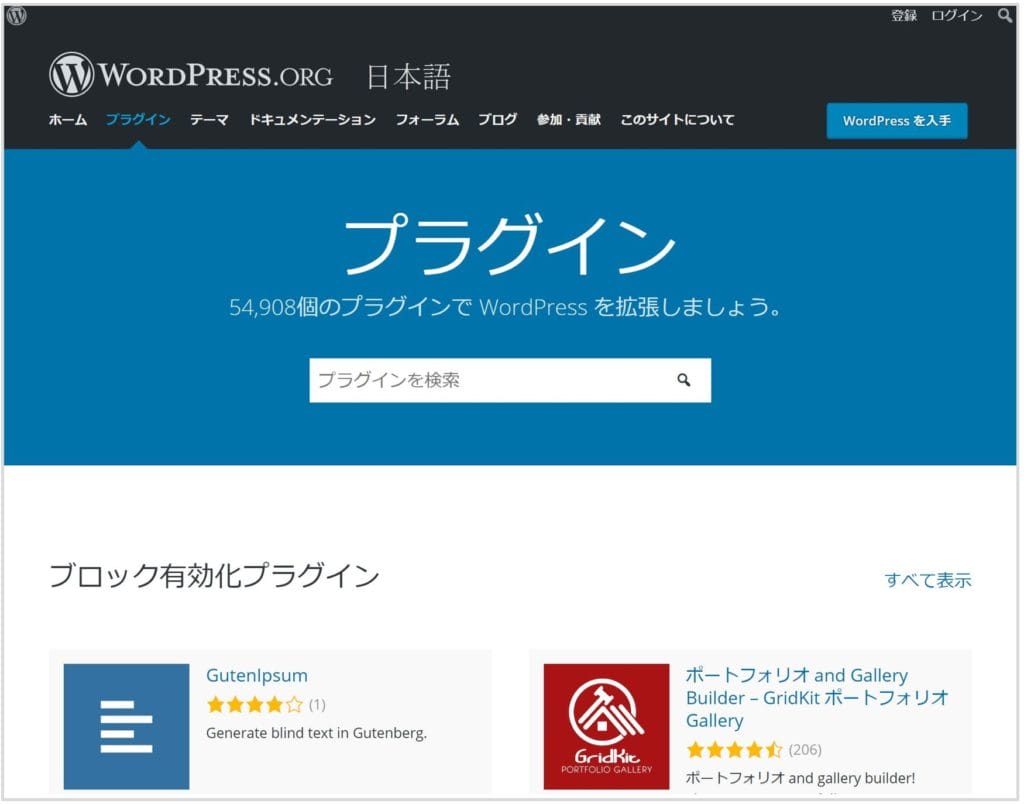Screen dimensions: 1024x804
Task: Focus the プラグインを検索 search field
Action: (x=510, y=380)
